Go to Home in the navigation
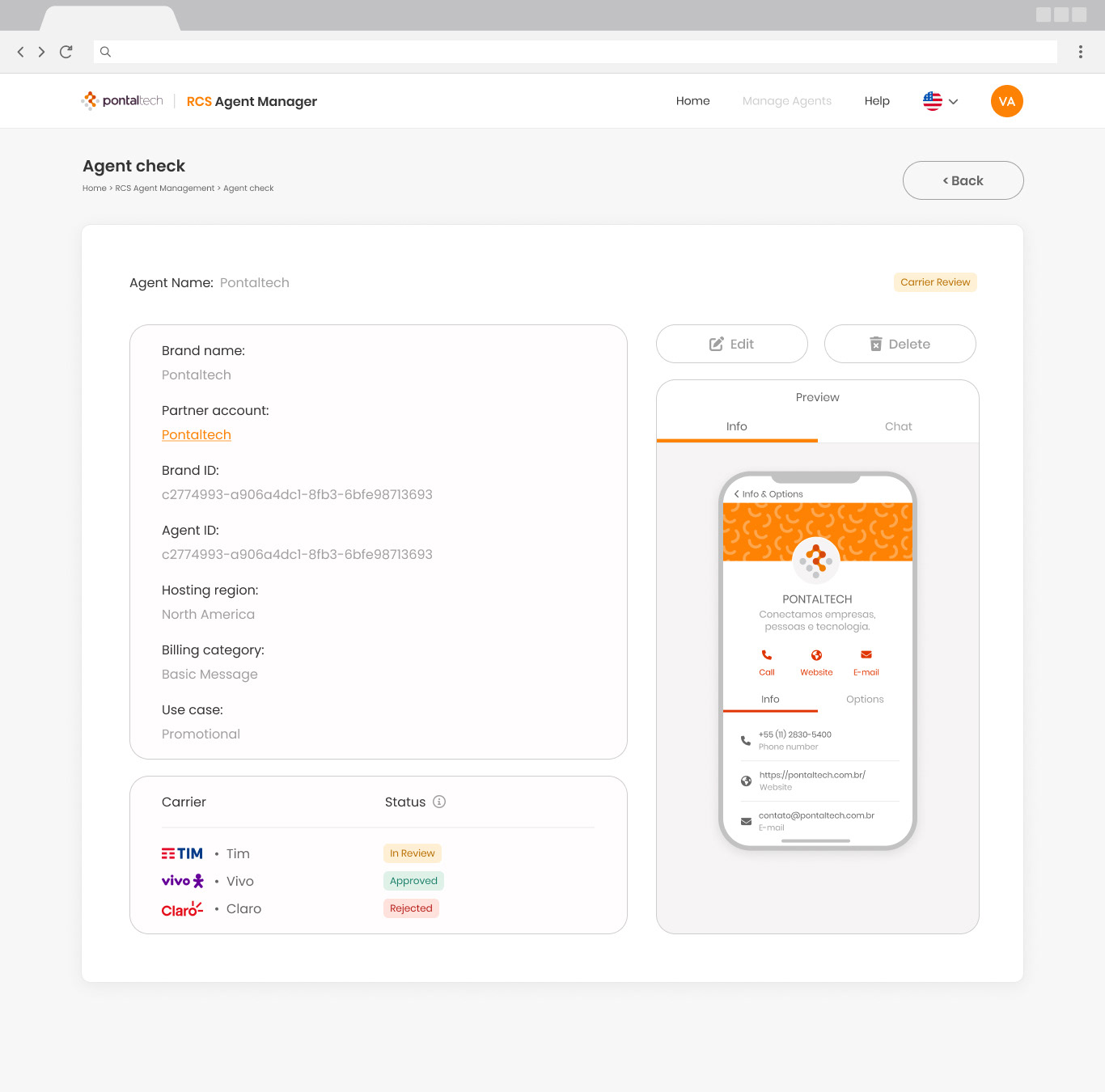This screenshot has width=1105, height=1092. click(x=693, y=101)
